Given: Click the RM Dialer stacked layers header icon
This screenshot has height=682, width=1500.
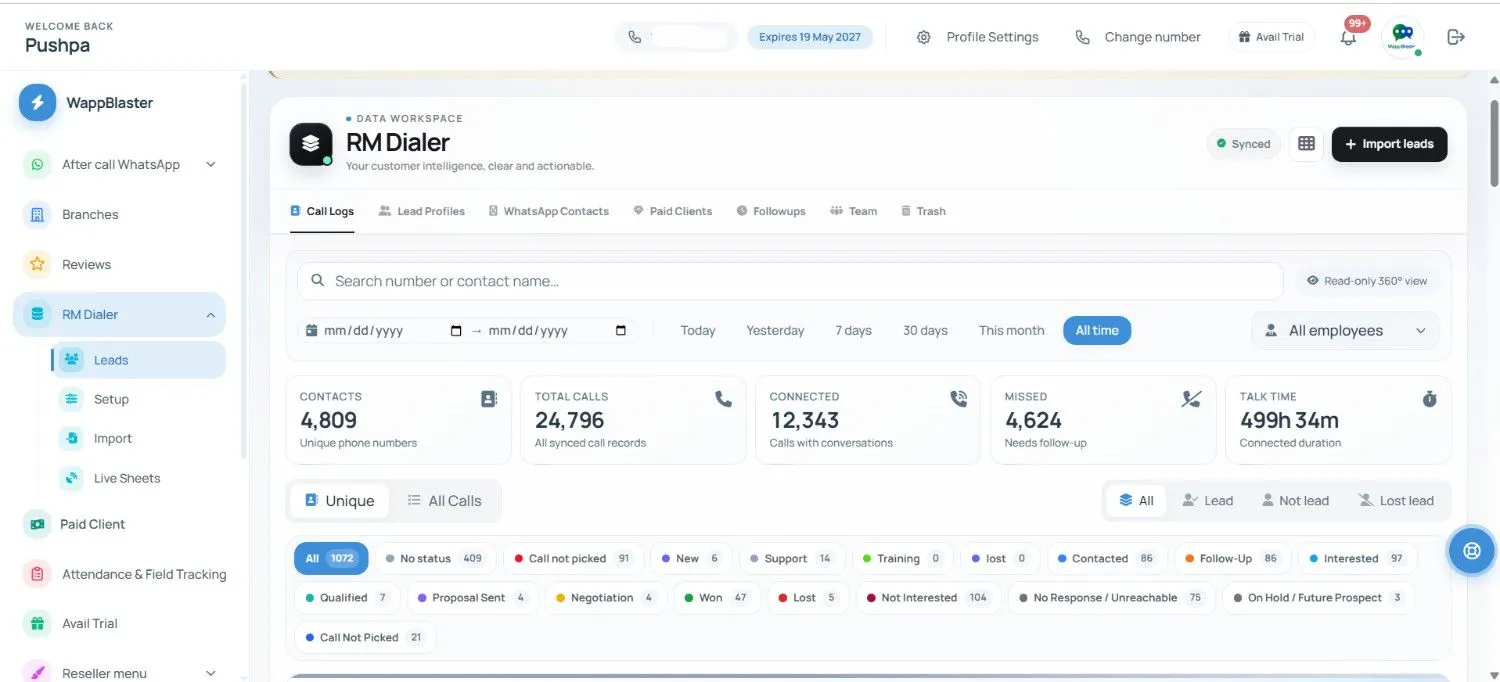Looking at the screenshot, I should click(311, 144).
